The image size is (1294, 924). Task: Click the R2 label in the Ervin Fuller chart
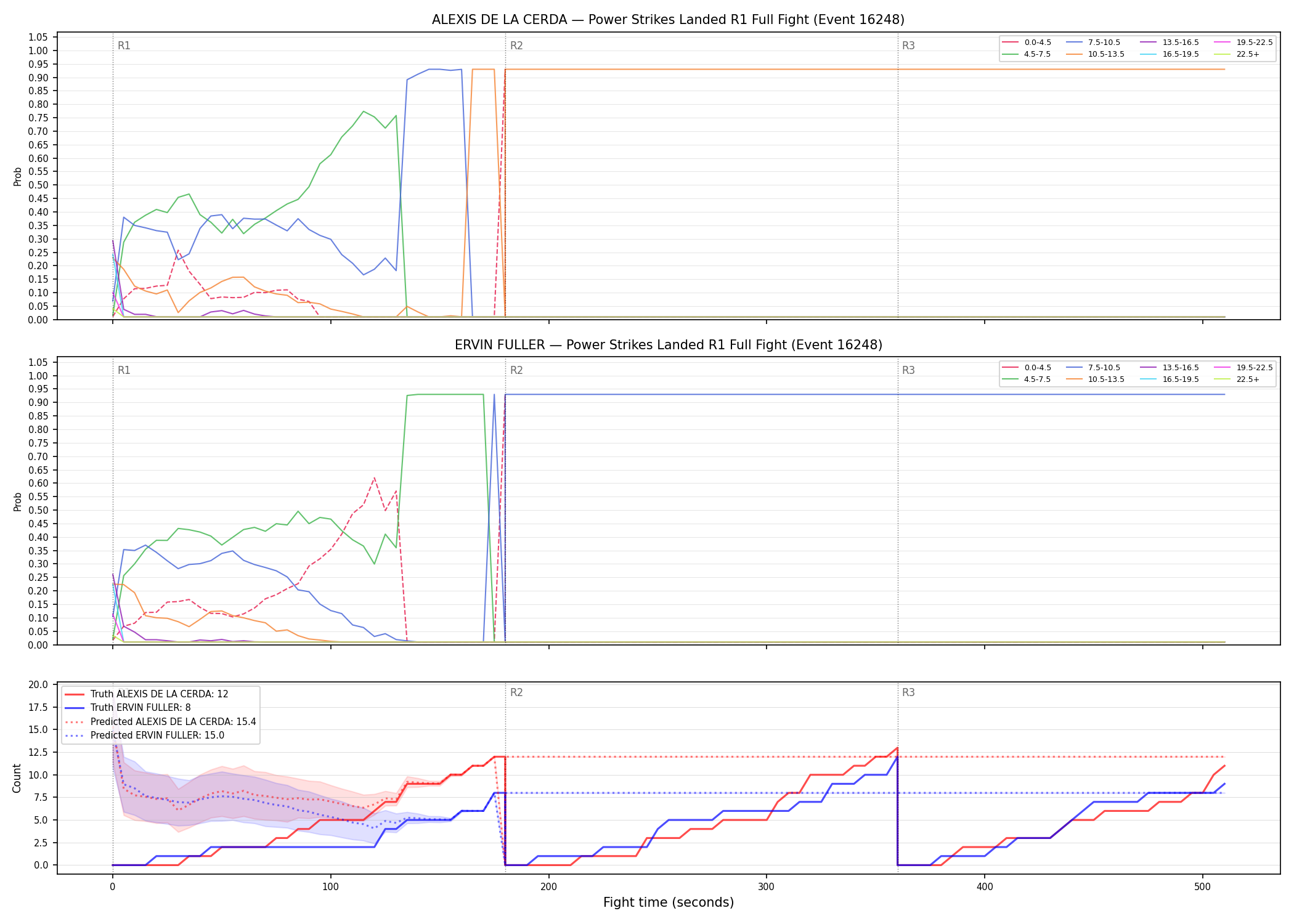[516, 370]
